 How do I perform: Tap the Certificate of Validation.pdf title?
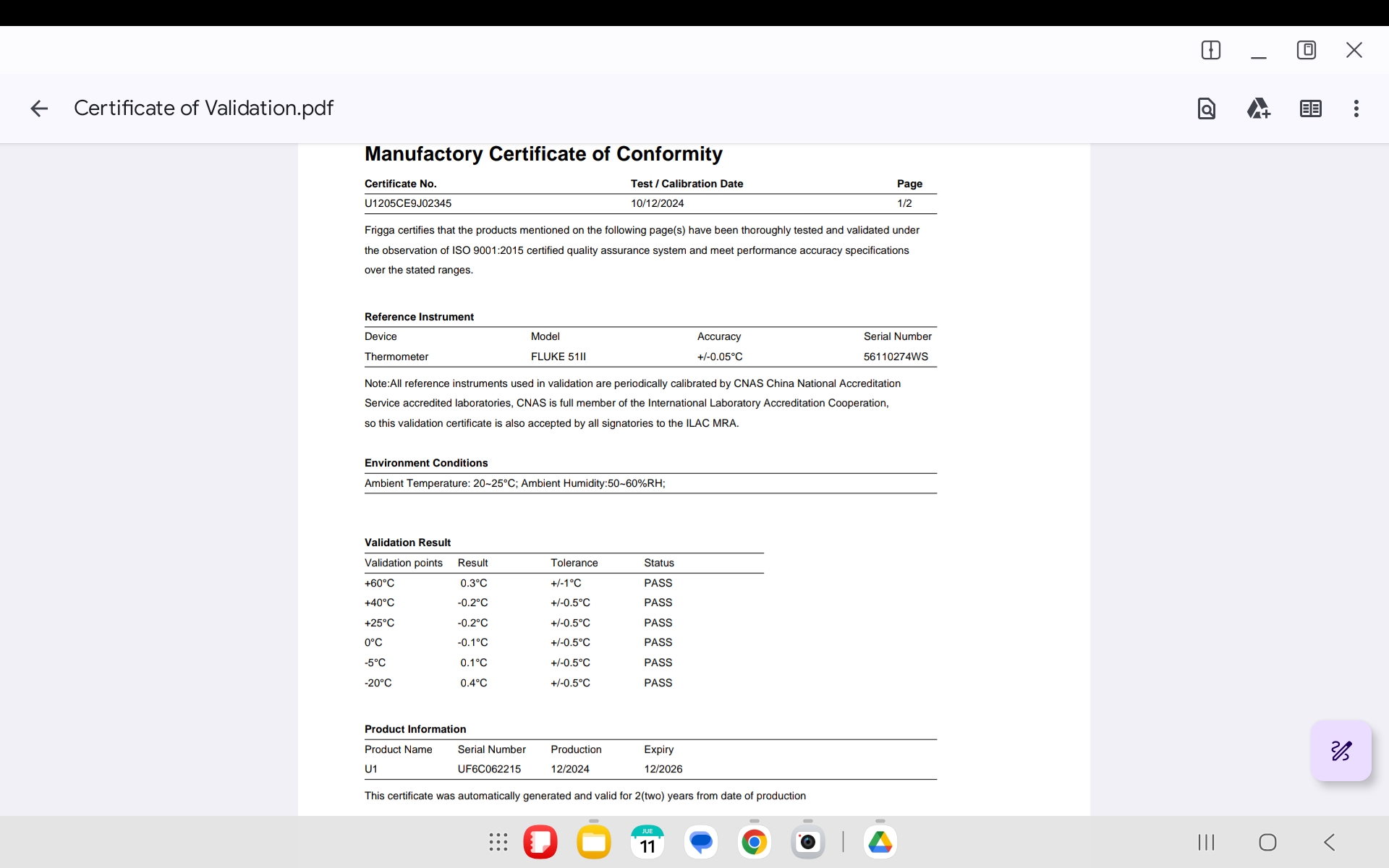point(203,109)
